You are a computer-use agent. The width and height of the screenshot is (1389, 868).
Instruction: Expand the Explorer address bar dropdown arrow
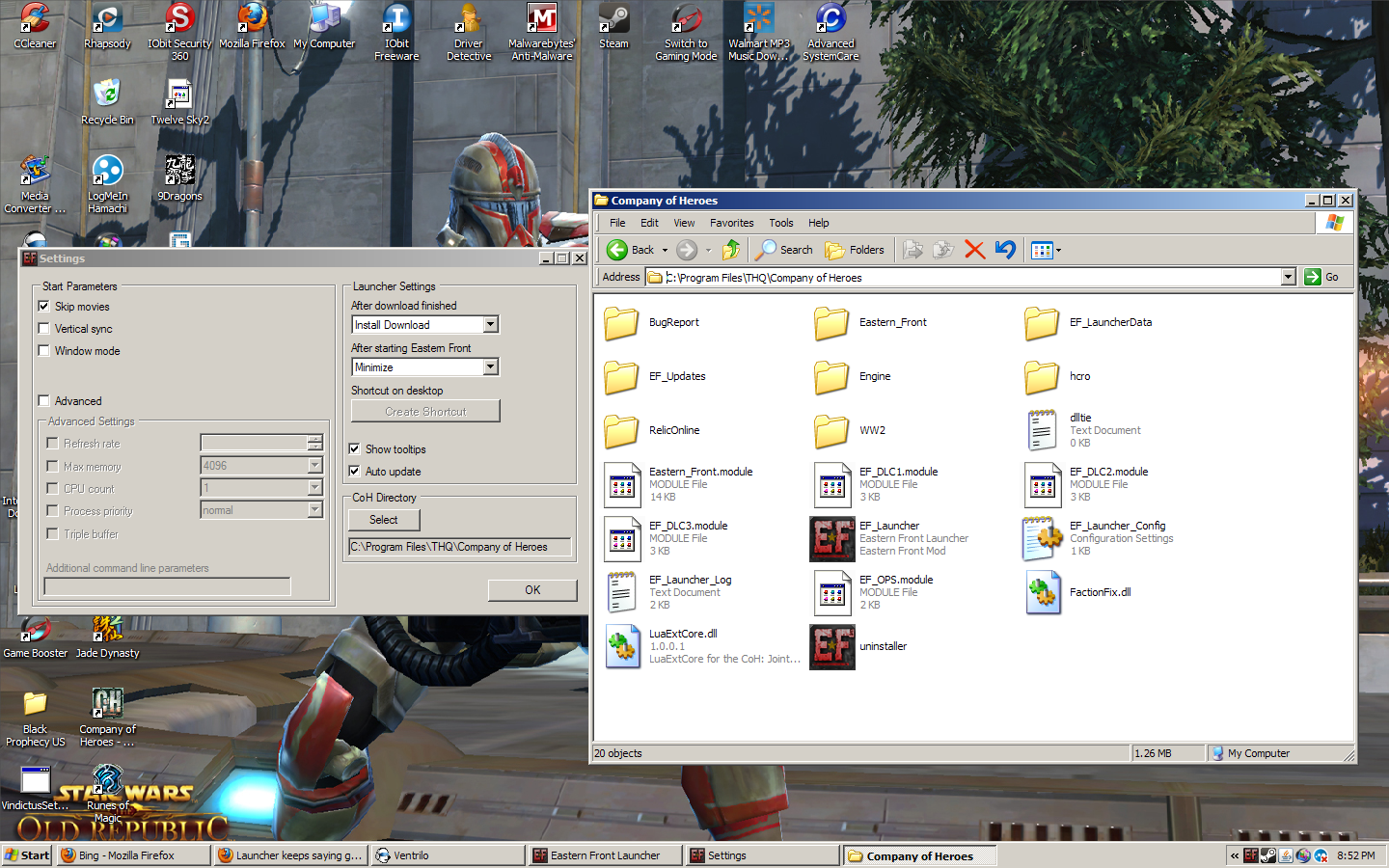[1288, 277]
